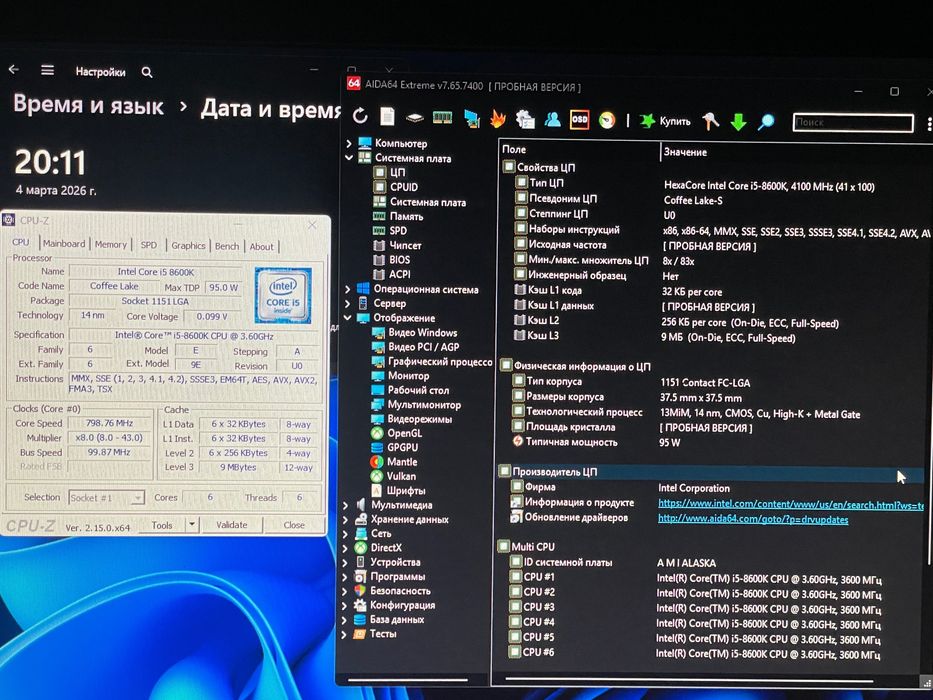Expand the Компьютер tree node

(x=349, y=143)
